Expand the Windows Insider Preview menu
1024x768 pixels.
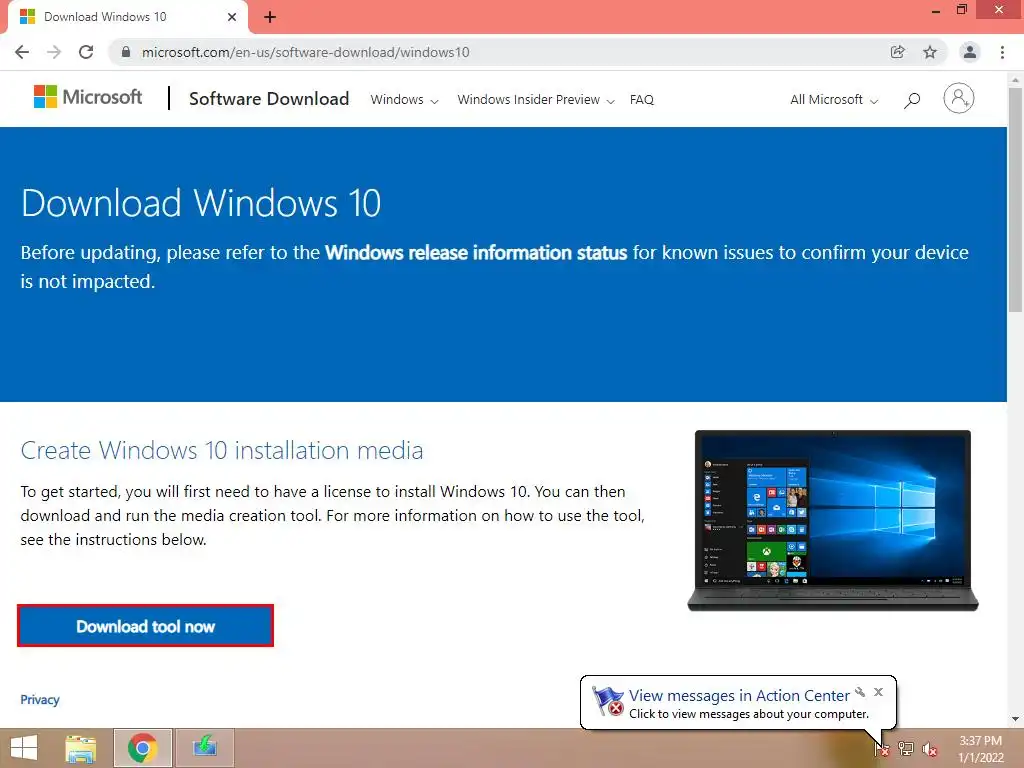coord(536,100)
